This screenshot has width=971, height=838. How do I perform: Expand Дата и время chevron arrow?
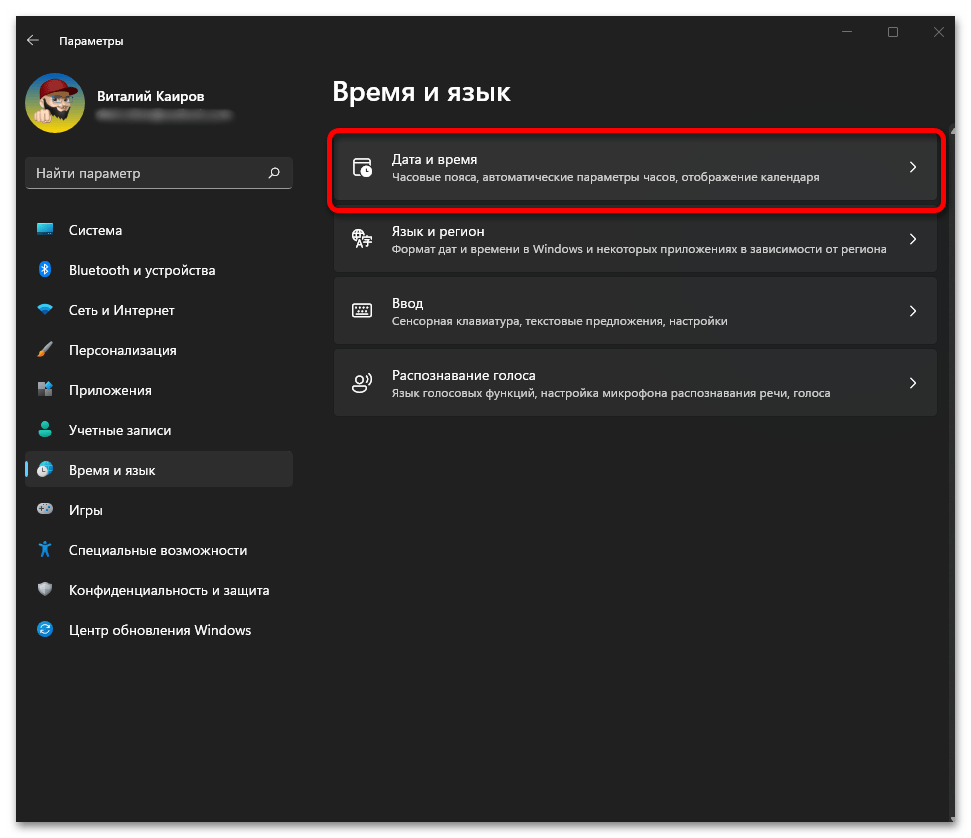click(x=912, y=168)
